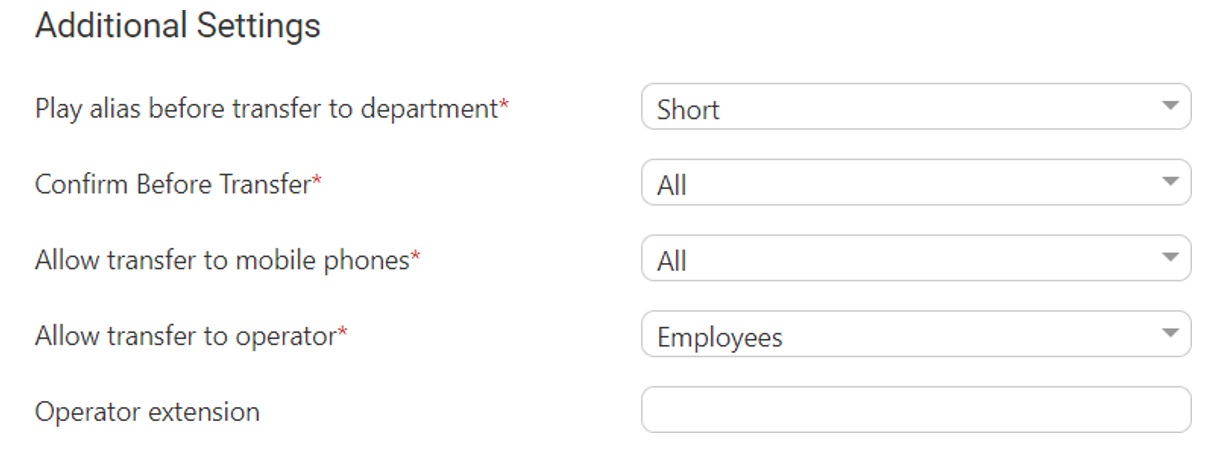Click the mobile phones dropdown arrow icon
The image size is (1230, 453).
tap(1170, 258)
